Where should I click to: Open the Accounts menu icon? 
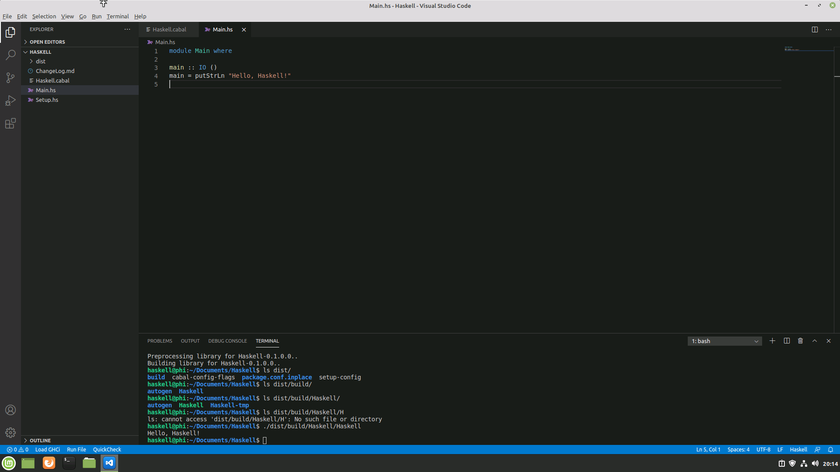click(x=10, y=410)
